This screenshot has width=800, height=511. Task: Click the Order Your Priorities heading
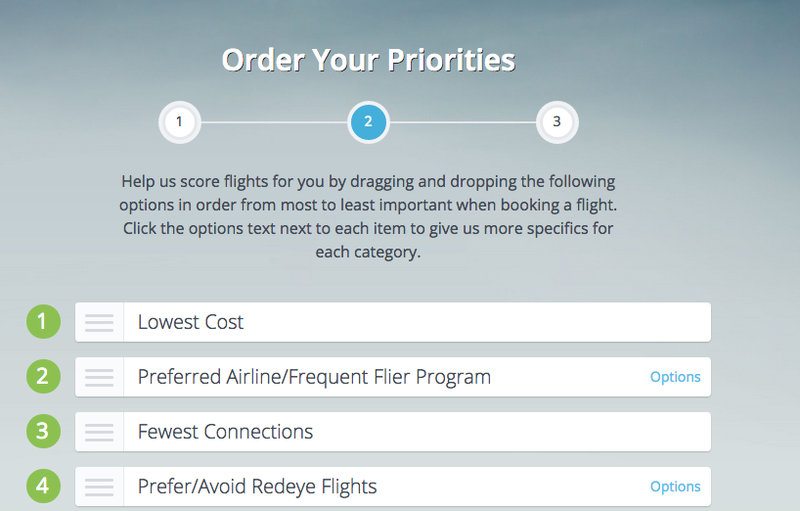click(368, 60)
